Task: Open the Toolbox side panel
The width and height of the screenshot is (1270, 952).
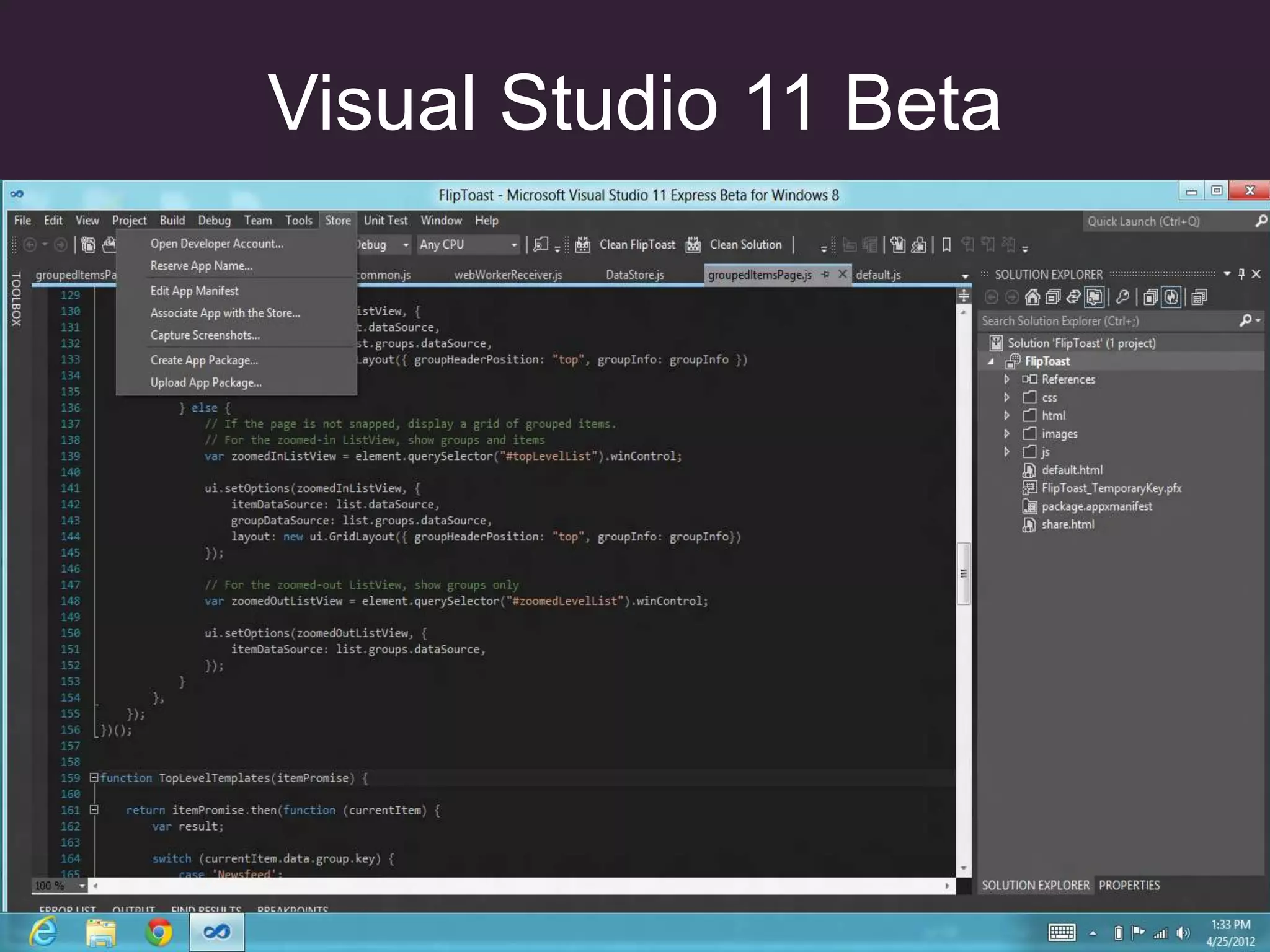Action: 17,298
